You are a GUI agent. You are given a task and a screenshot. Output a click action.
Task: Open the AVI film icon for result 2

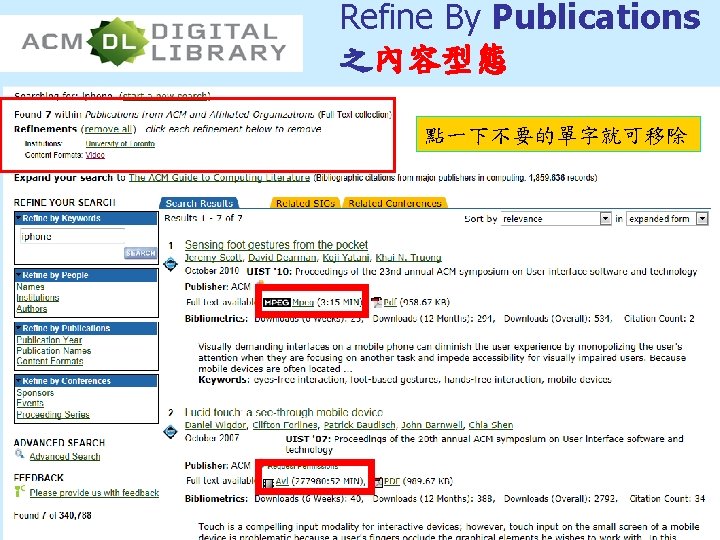click(268, 483)
